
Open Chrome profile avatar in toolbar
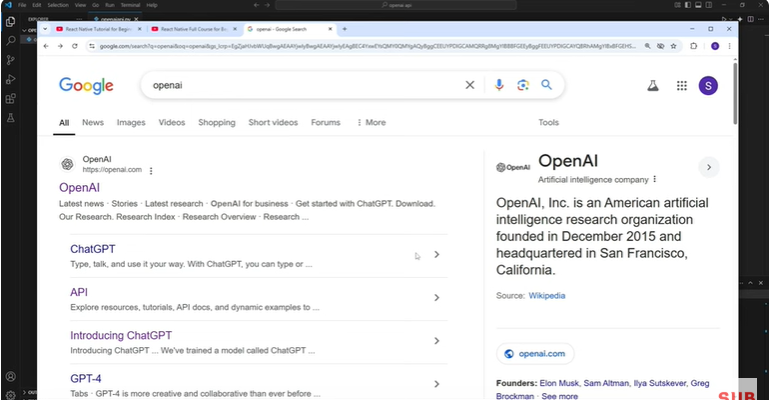click(715, 46)
